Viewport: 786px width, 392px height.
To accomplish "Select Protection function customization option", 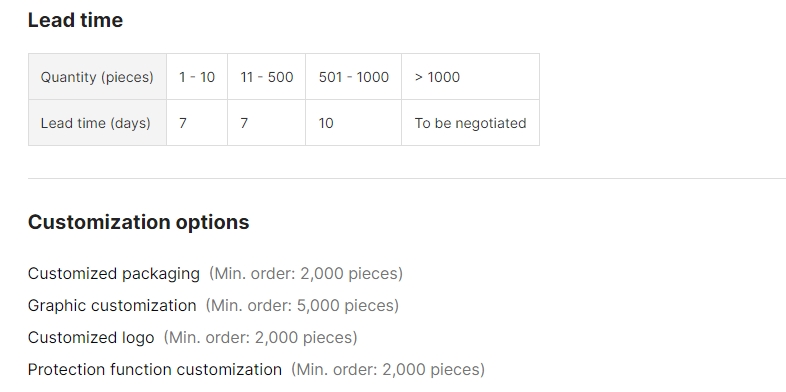I will point(155,370).
